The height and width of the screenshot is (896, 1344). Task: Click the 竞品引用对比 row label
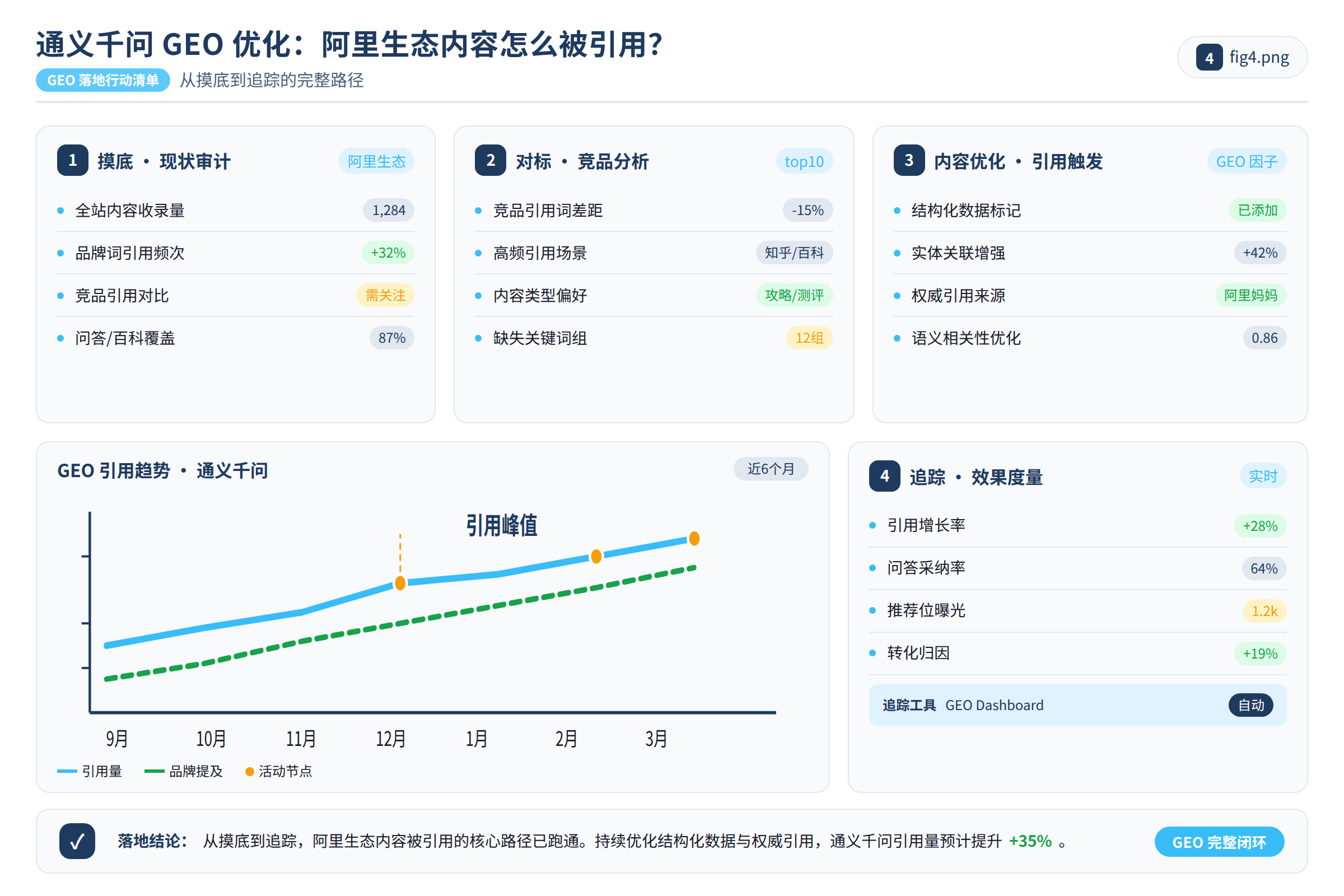click(122, 296)
